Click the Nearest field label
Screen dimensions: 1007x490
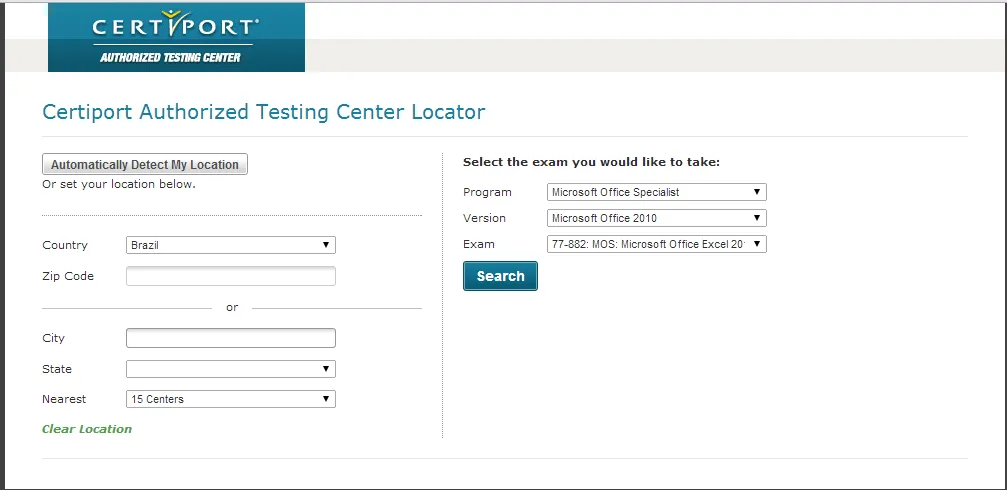coord(64,399)
